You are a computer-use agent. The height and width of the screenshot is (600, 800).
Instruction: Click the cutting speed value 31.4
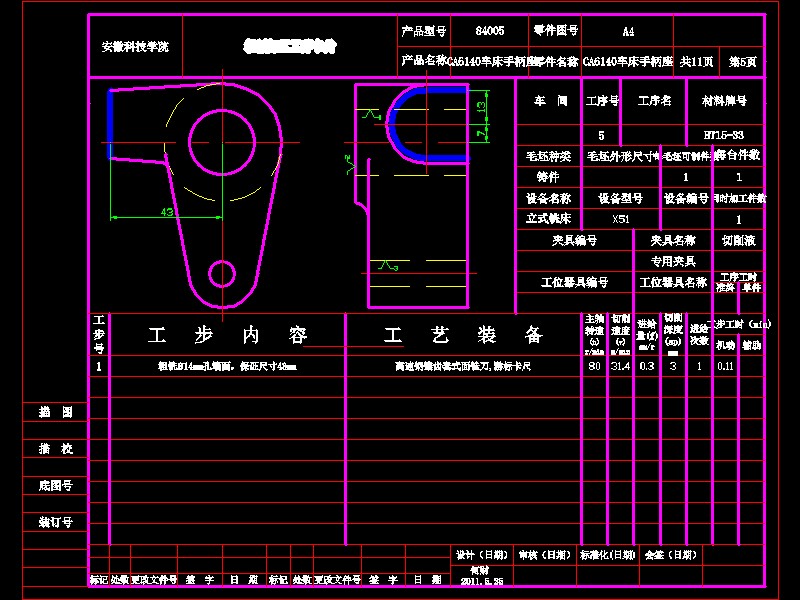coord(620,366)
